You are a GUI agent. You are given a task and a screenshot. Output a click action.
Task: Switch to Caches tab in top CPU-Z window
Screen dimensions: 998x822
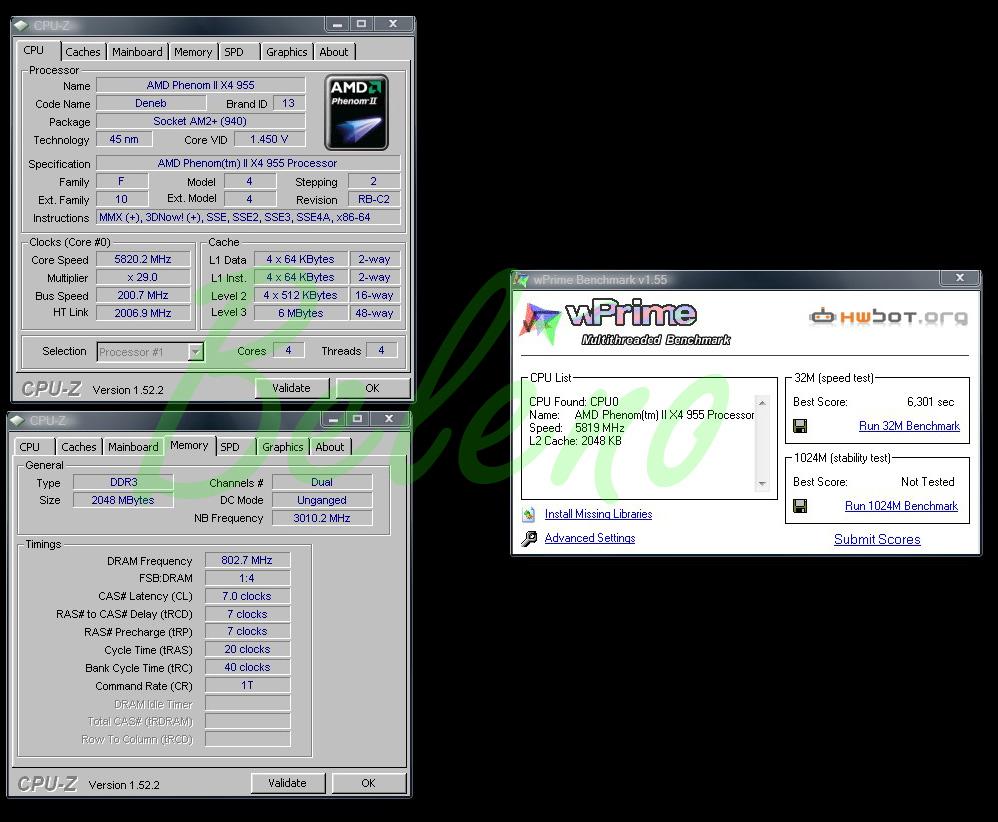83,52
